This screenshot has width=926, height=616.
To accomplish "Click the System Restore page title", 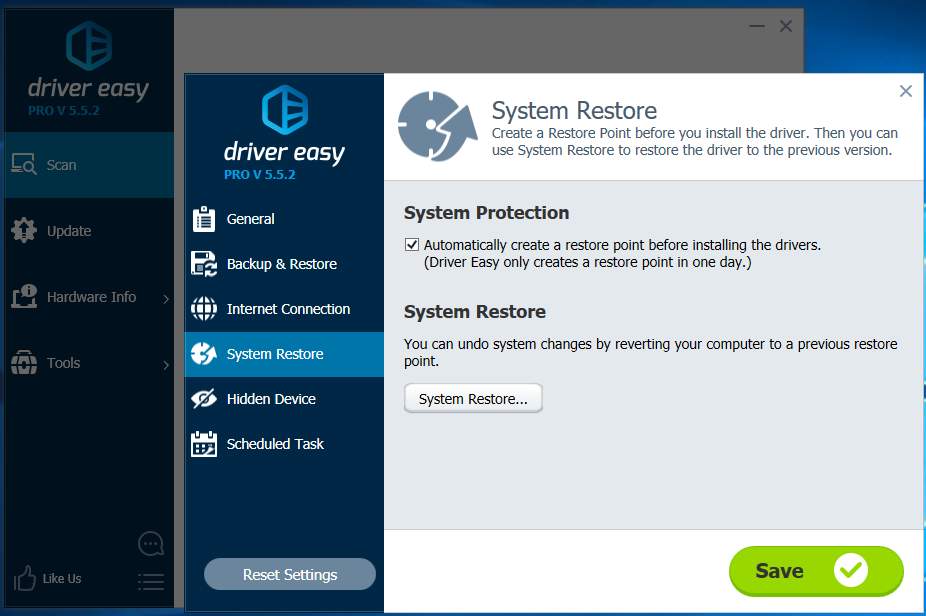I will pos(575,110).
